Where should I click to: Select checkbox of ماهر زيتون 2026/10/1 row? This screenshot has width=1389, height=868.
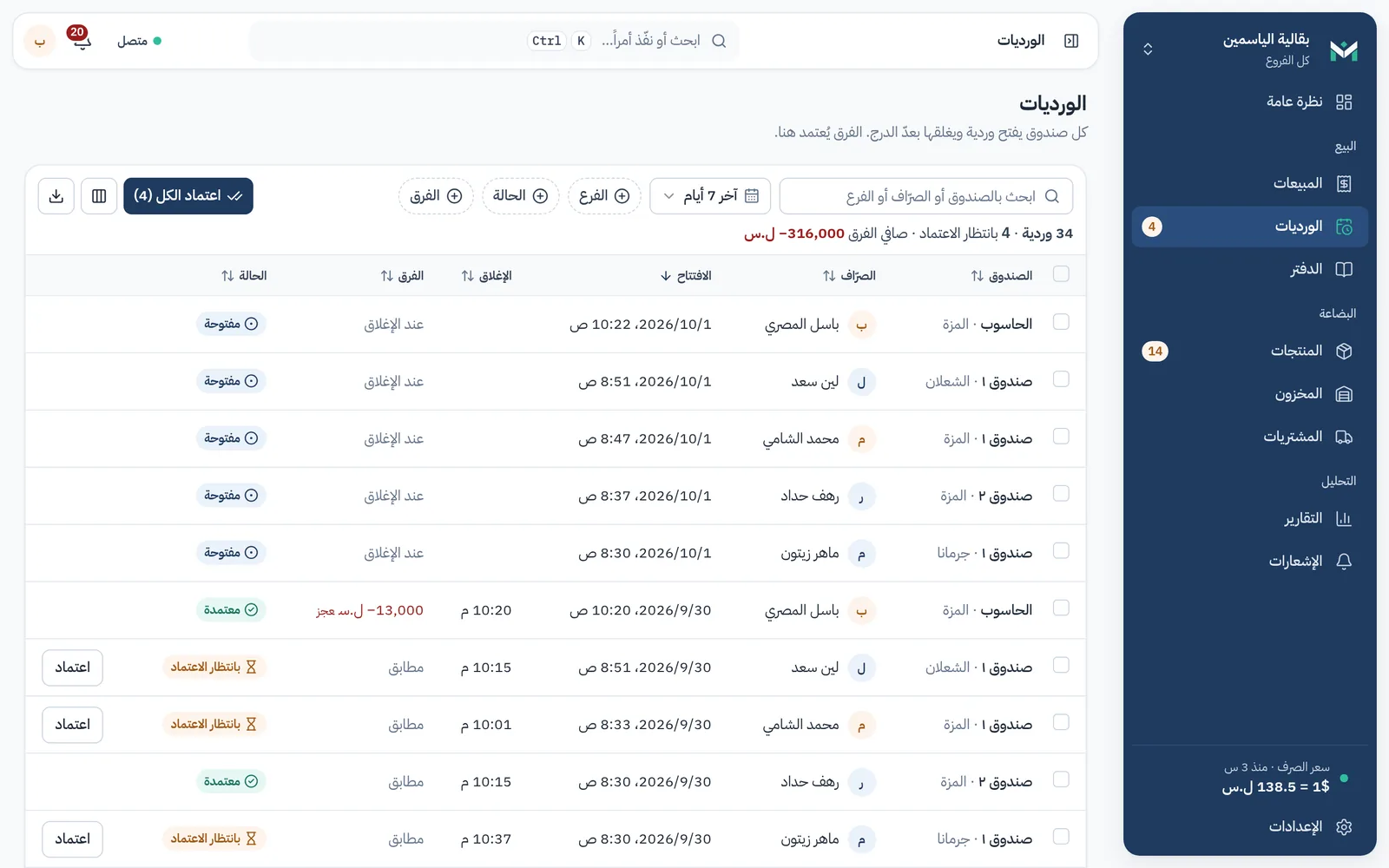click(1061, 551)
